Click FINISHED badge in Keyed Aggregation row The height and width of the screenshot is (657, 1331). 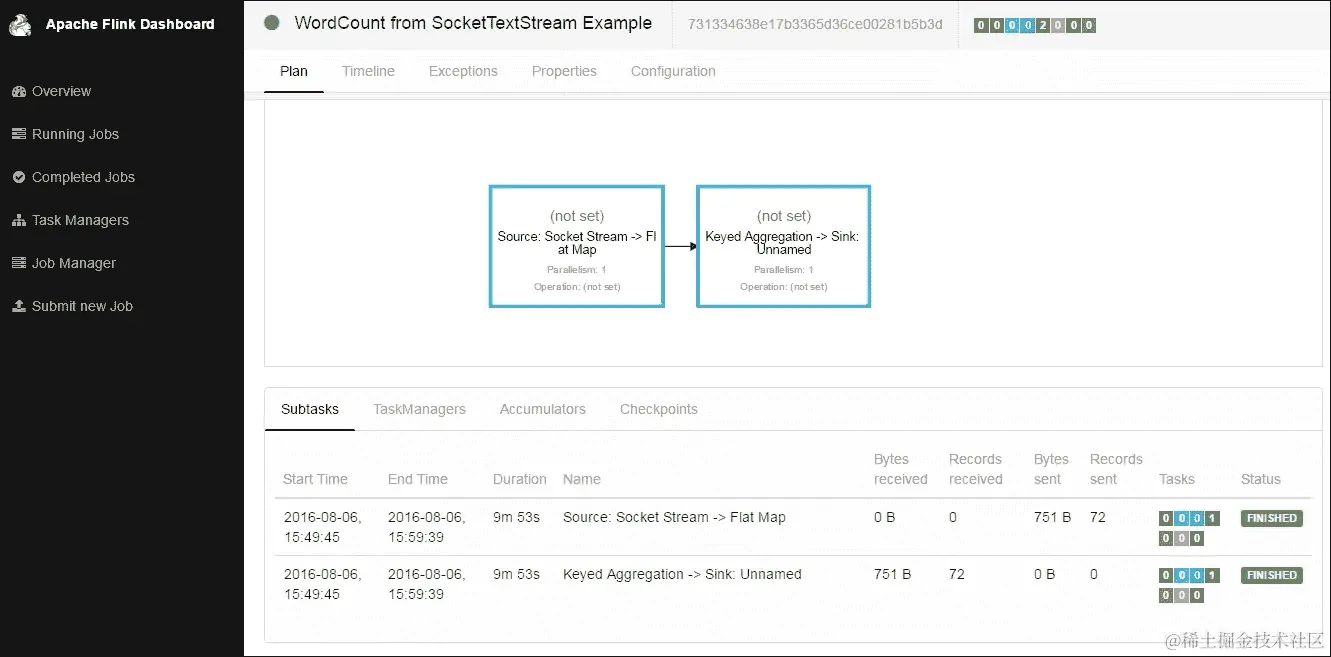point(1272,575)
